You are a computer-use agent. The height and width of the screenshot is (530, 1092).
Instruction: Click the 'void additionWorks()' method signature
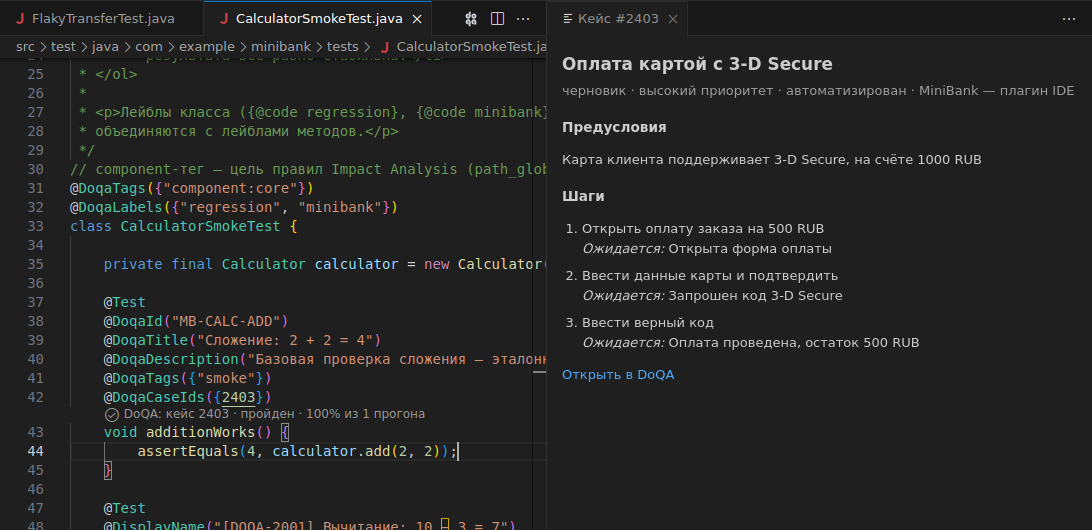tap(196, 432)
